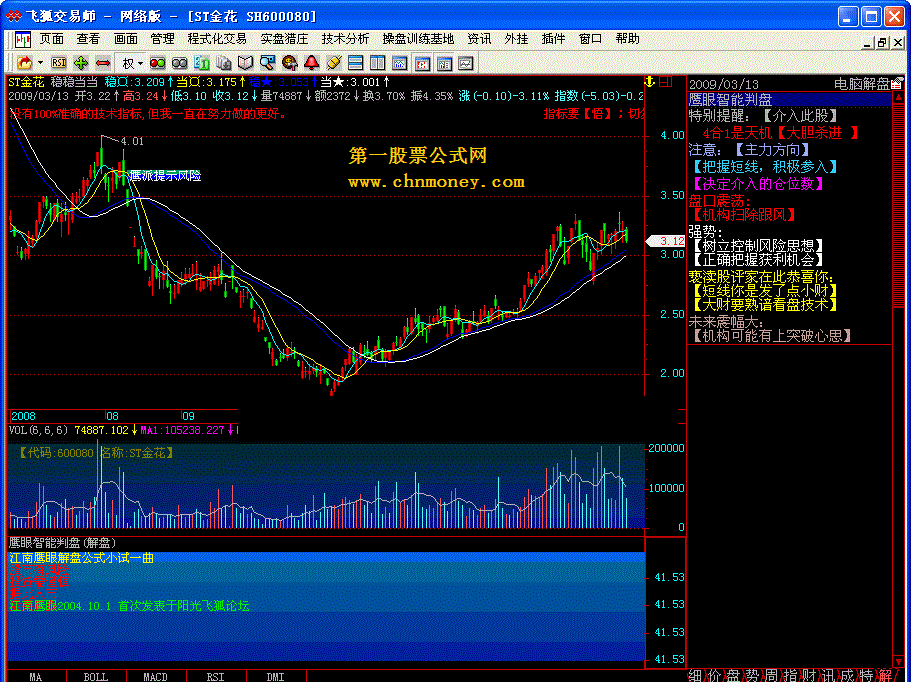
Task: Click the www.chnmoney.com link text
Action: [x=436, y=182]
